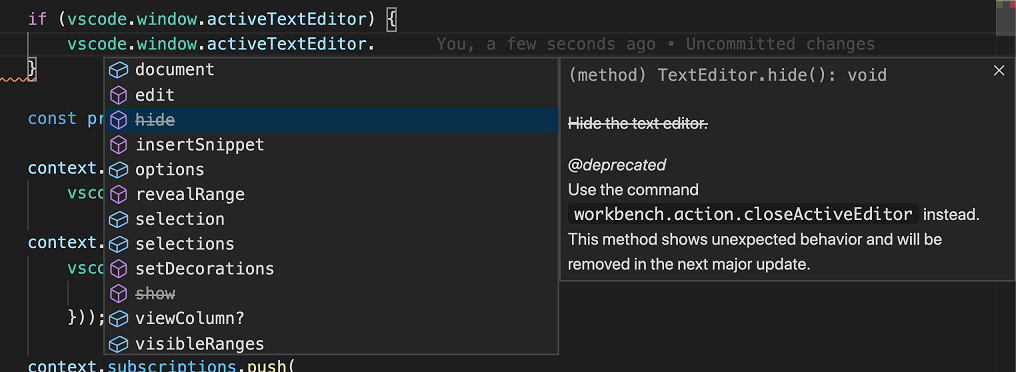The height and width of the screenshot is (372, 1016).
Task: Pick the deprecated hide suggestion
Action: pyautogui.click(x=331, y=120)
